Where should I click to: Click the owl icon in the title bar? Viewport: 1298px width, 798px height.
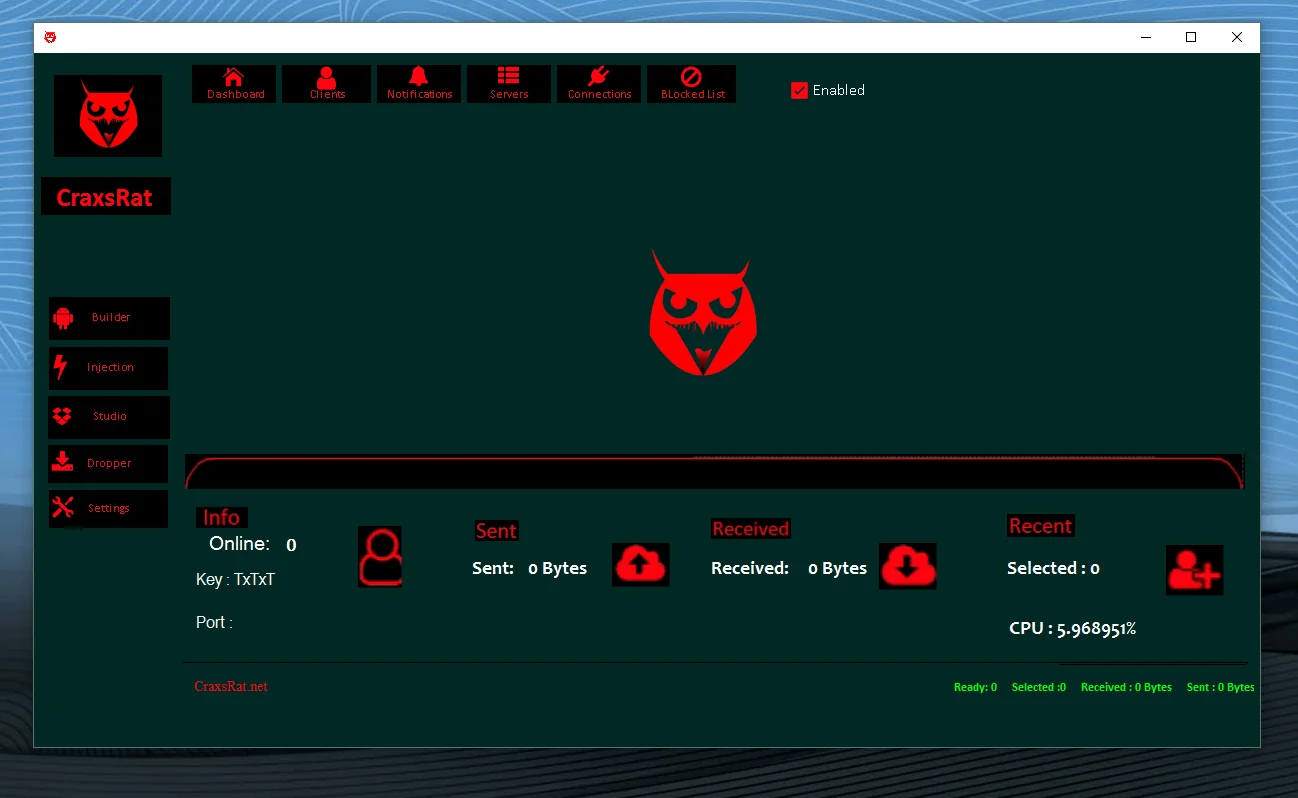[50, 36]
